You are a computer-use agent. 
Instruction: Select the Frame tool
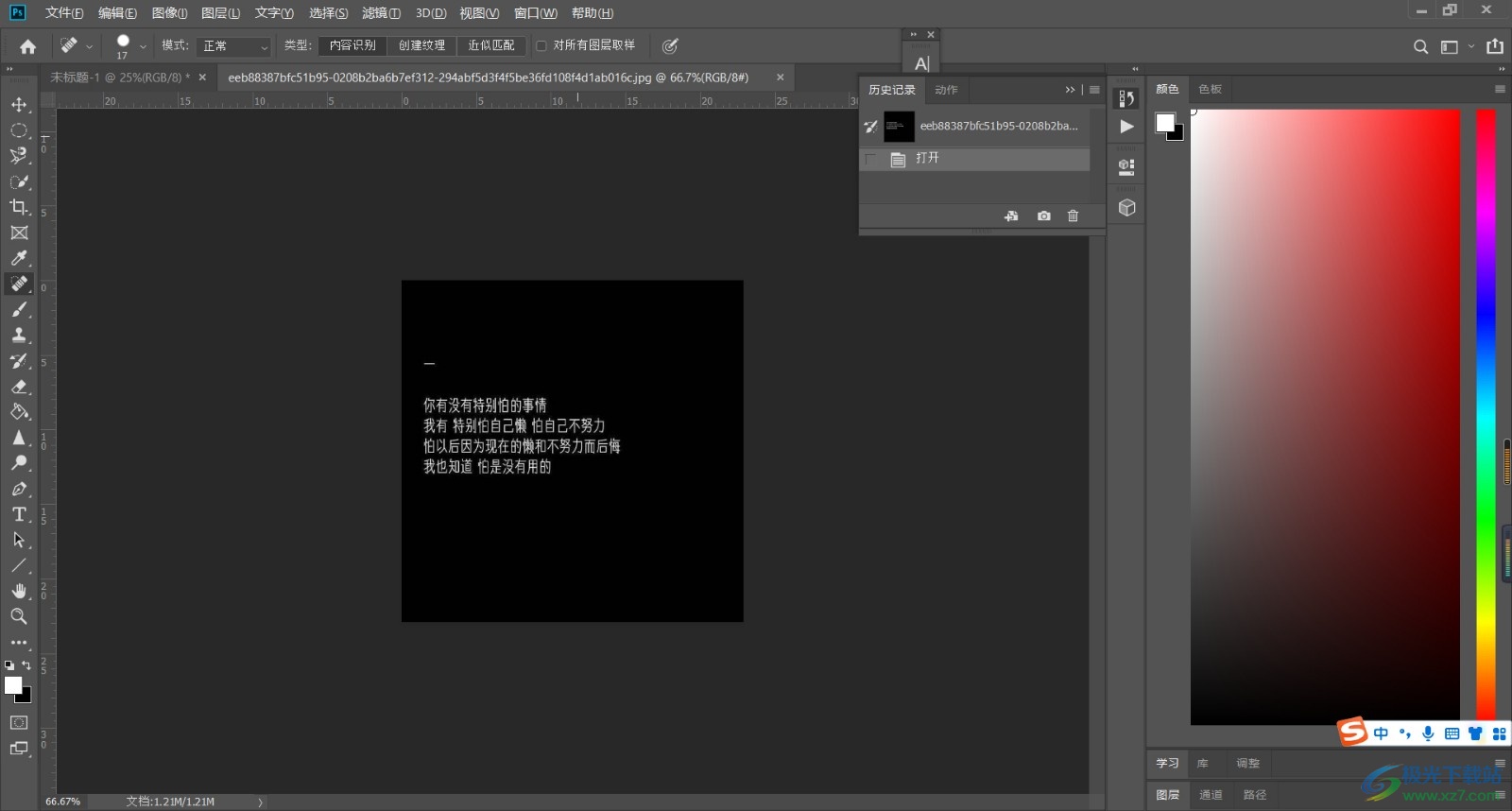(x=19, y=233)
